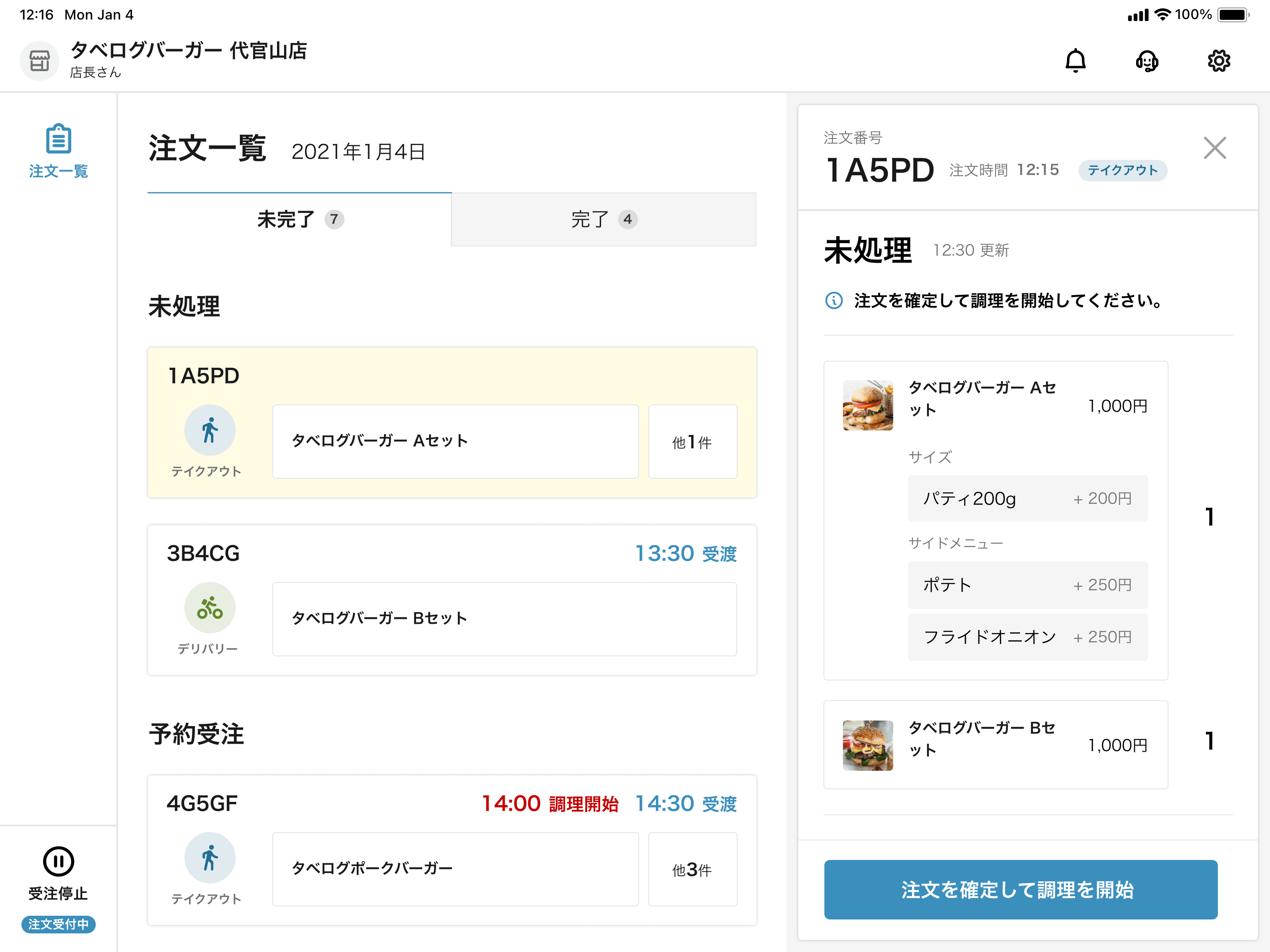Click the タベログバーガー Aセット thumbnail image
Viewport: 1270px width, 952px height.
(867, 405)
